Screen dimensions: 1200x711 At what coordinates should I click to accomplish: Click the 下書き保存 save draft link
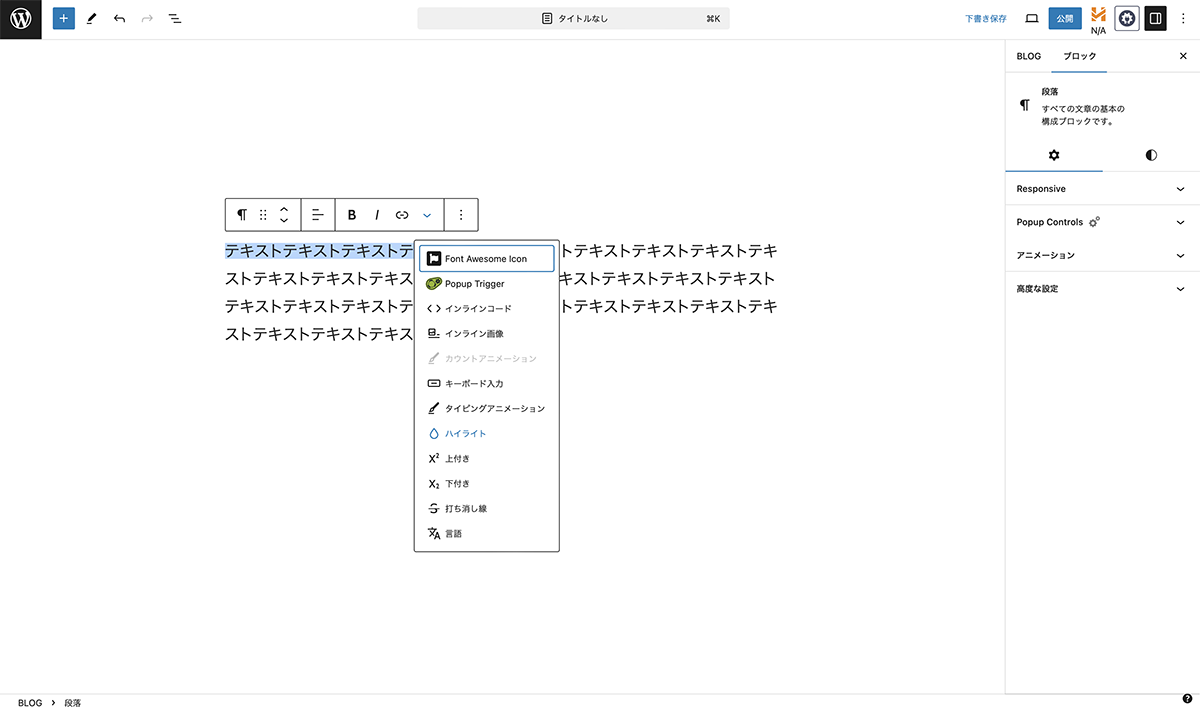[985, 19]
